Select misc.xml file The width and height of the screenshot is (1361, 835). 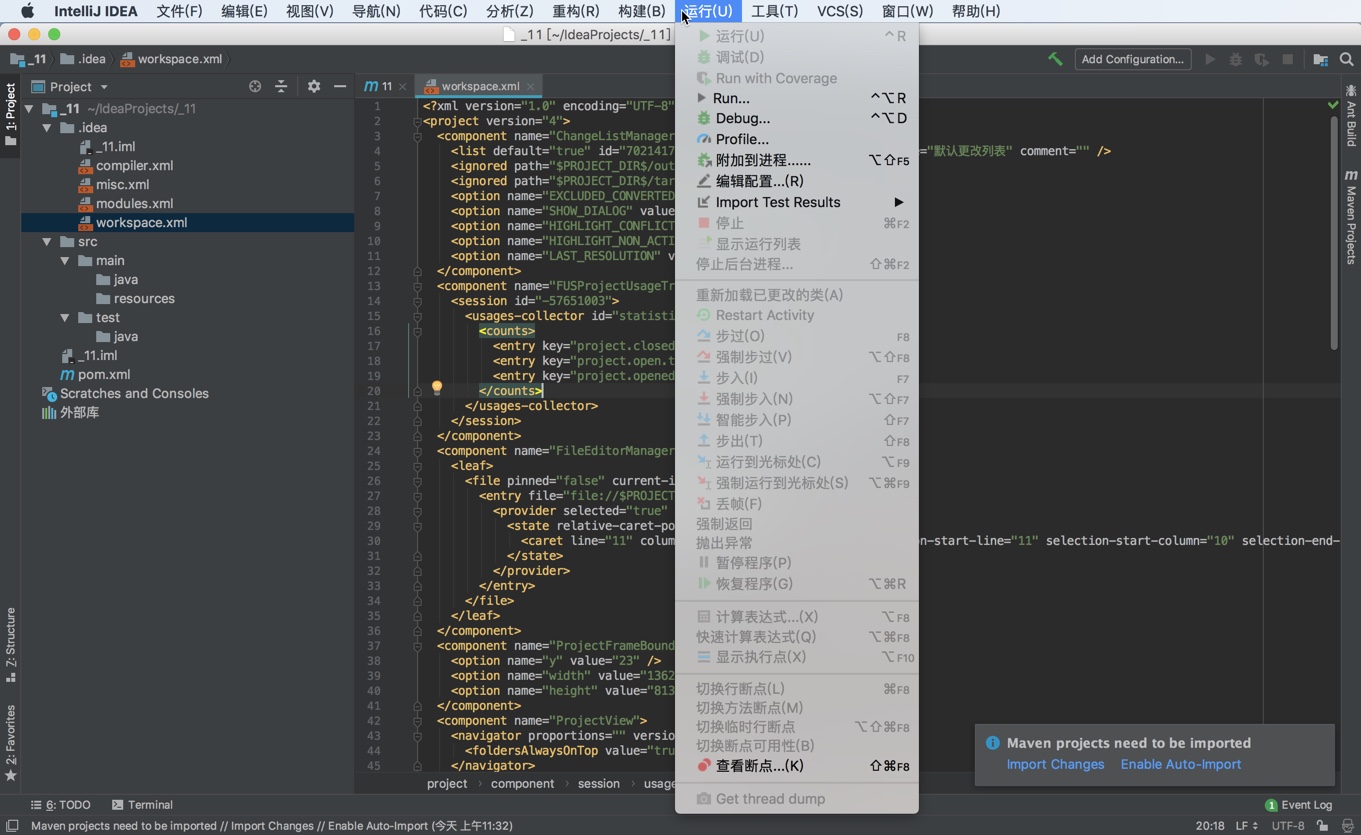tap(122, 185)
